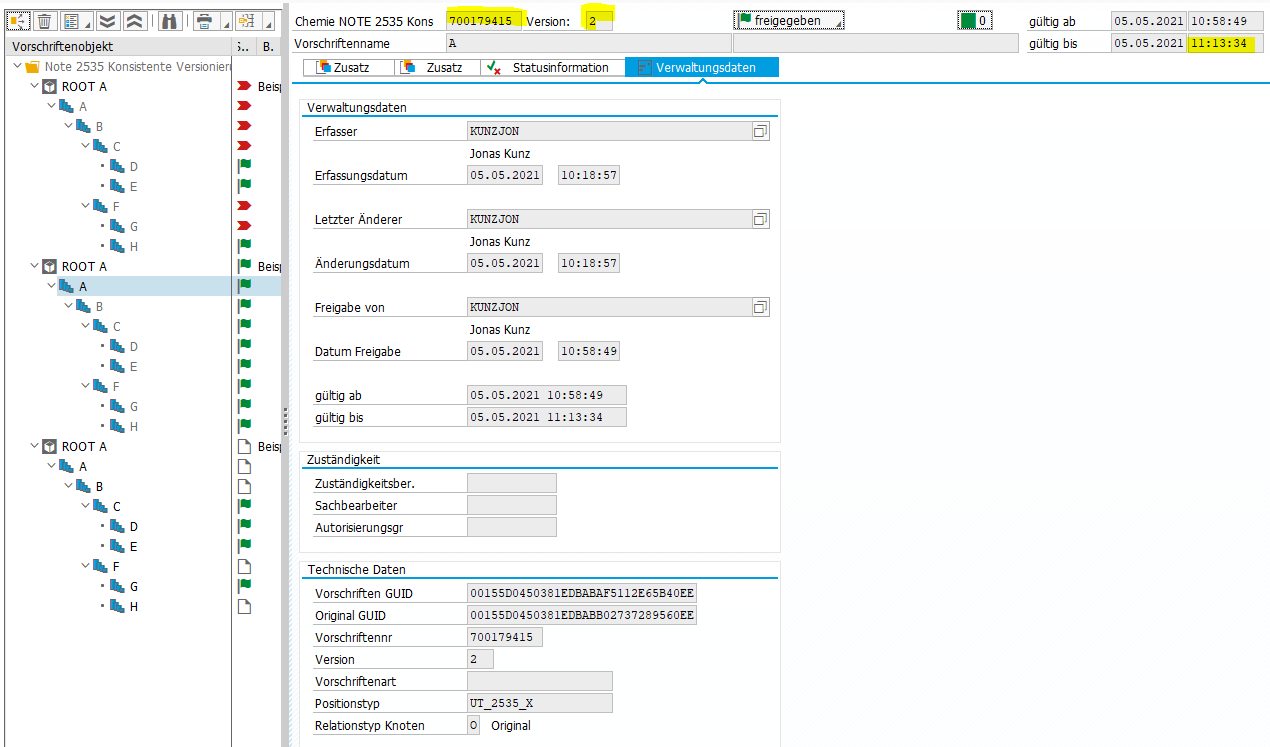This screenshot has height=747, width=1270.
Task: Click the Sachbearbeiter input field
Action: pyautogui.click(x=511, y=506)
